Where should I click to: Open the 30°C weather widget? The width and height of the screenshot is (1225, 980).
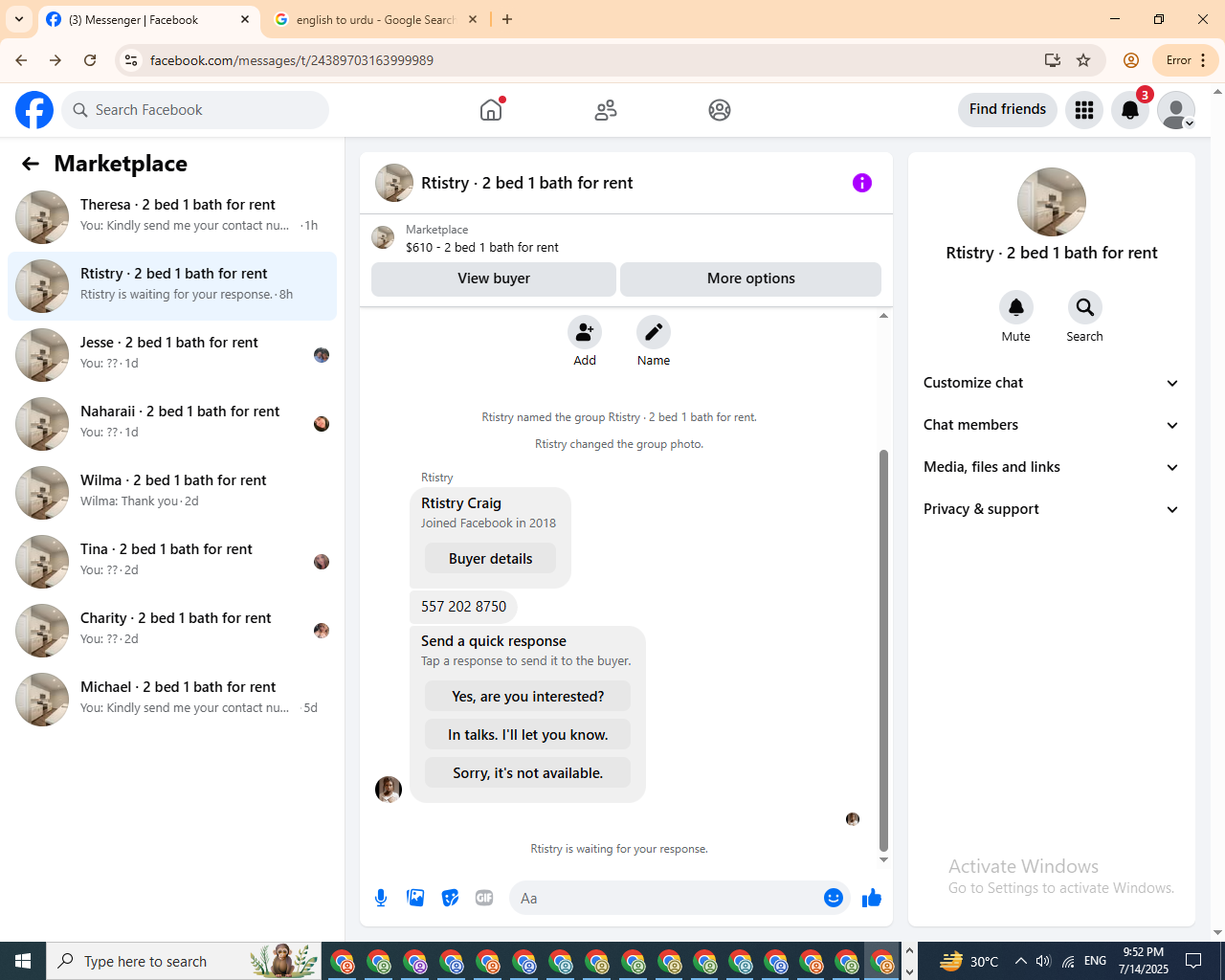click(x=969, y=961)
